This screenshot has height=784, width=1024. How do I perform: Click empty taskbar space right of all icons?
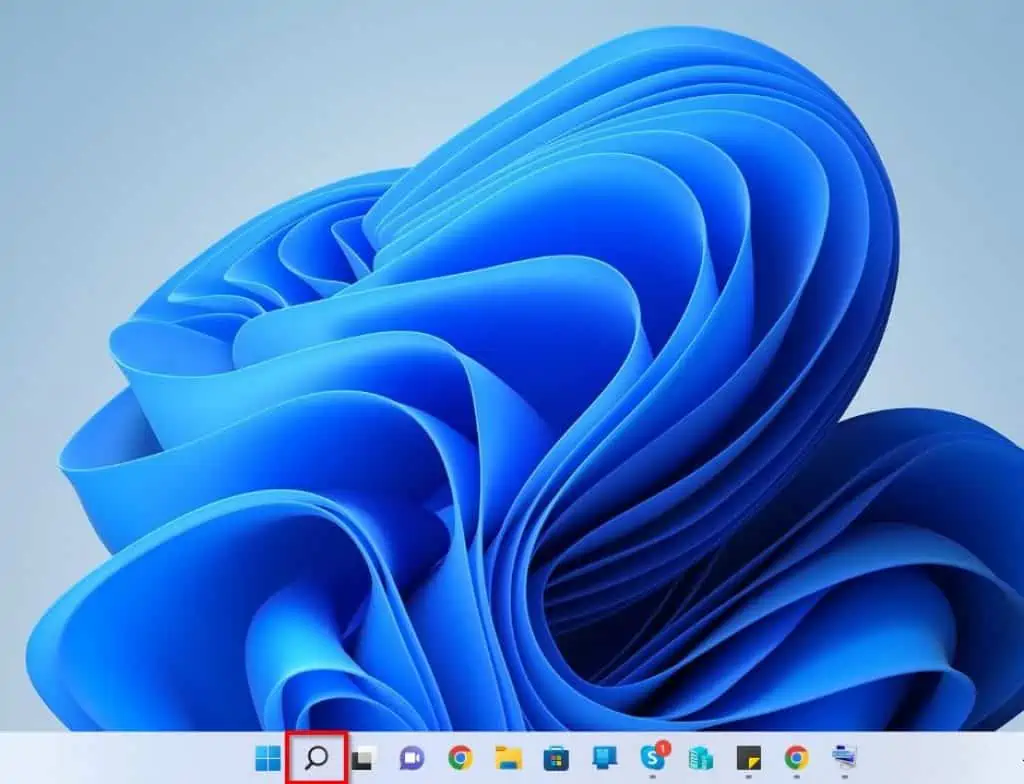coord(940,758)
